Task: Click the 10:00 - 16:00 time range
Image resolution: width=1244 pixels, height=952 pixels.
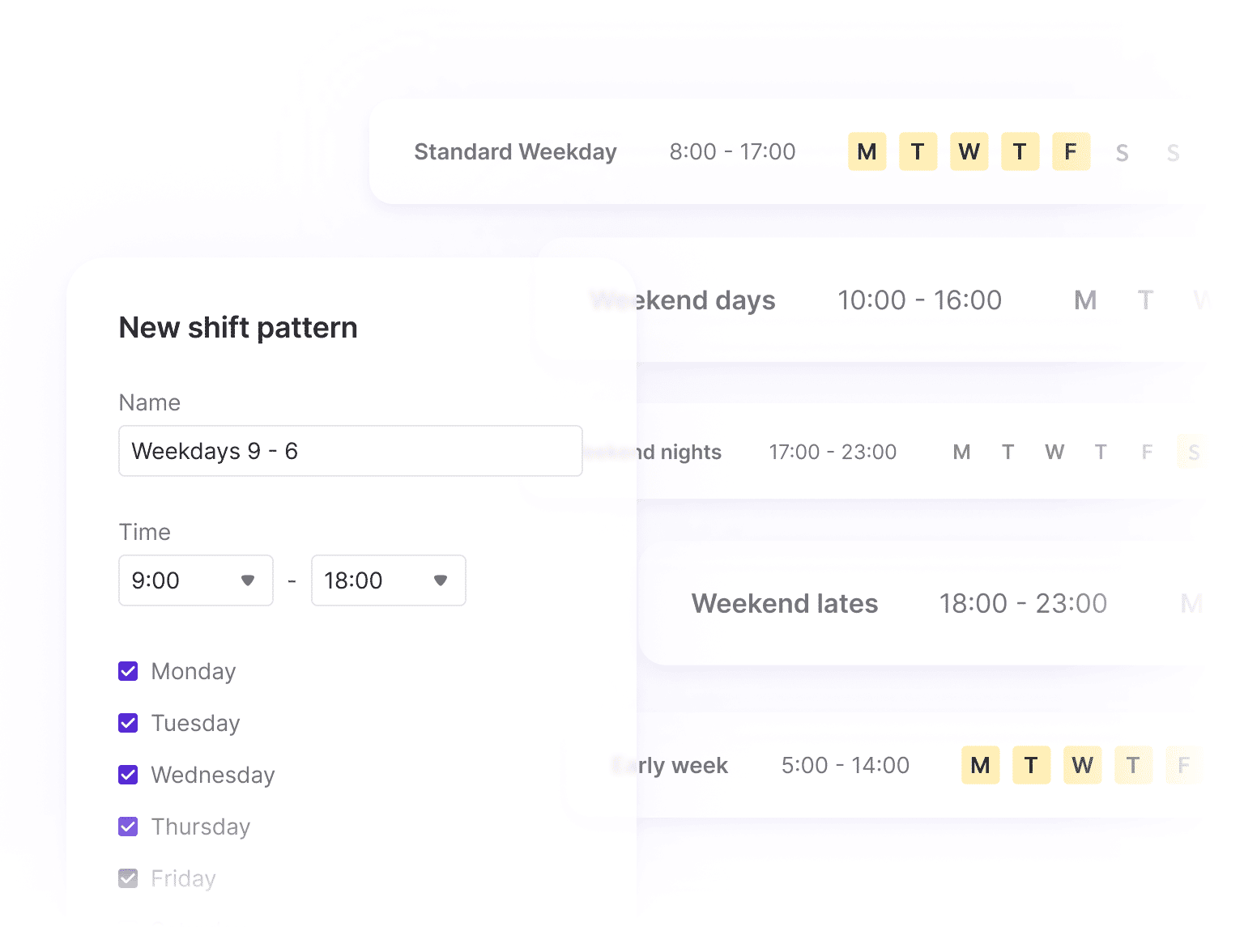Action: pyautogui.click(x=920, y=300)
